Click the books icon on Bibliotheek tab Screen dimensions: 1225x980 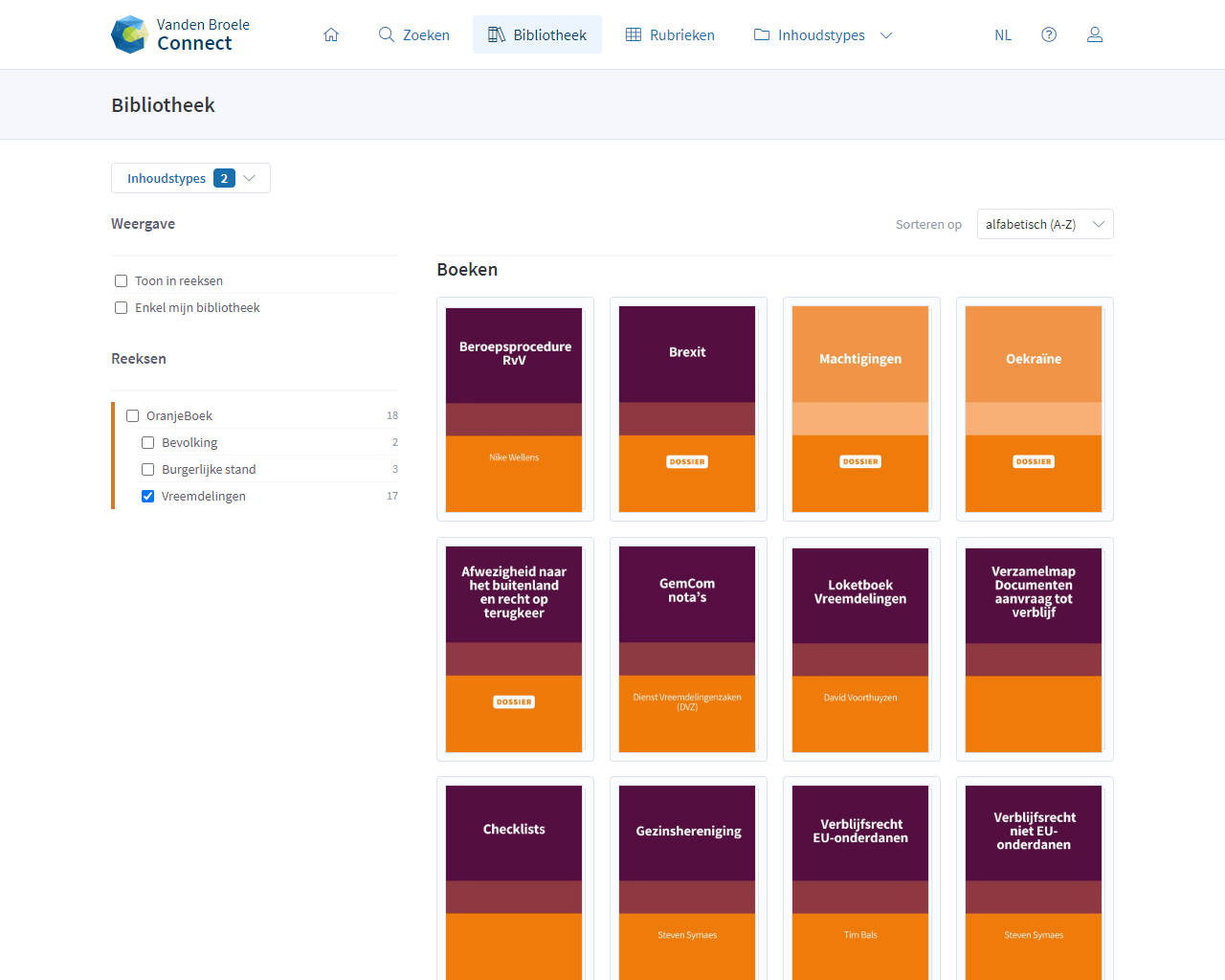(x=497, y=34)
